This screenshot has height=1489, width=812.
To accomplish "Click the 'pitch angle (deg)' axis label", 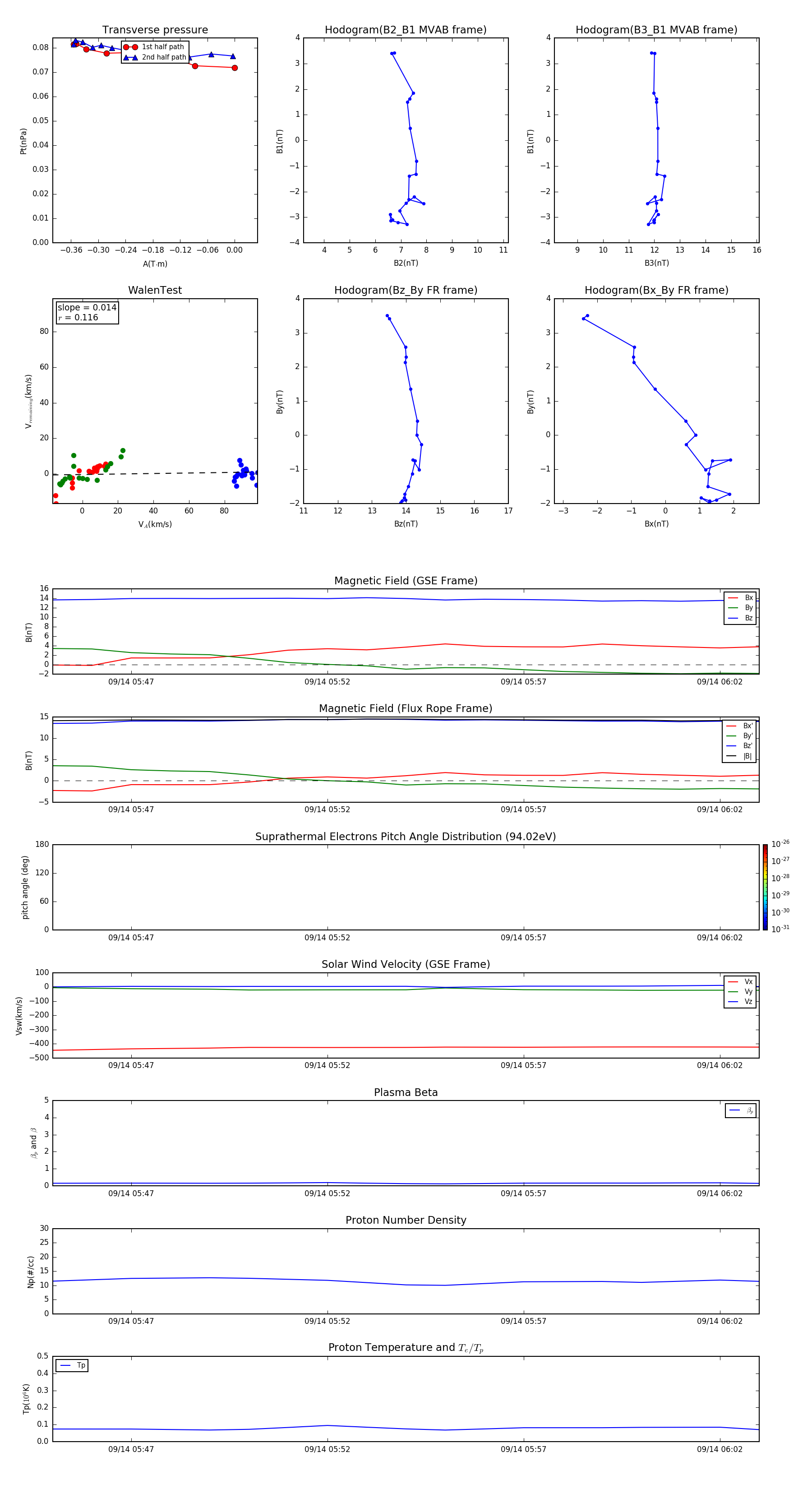I will pyautogui.click(x=25, y=887).
